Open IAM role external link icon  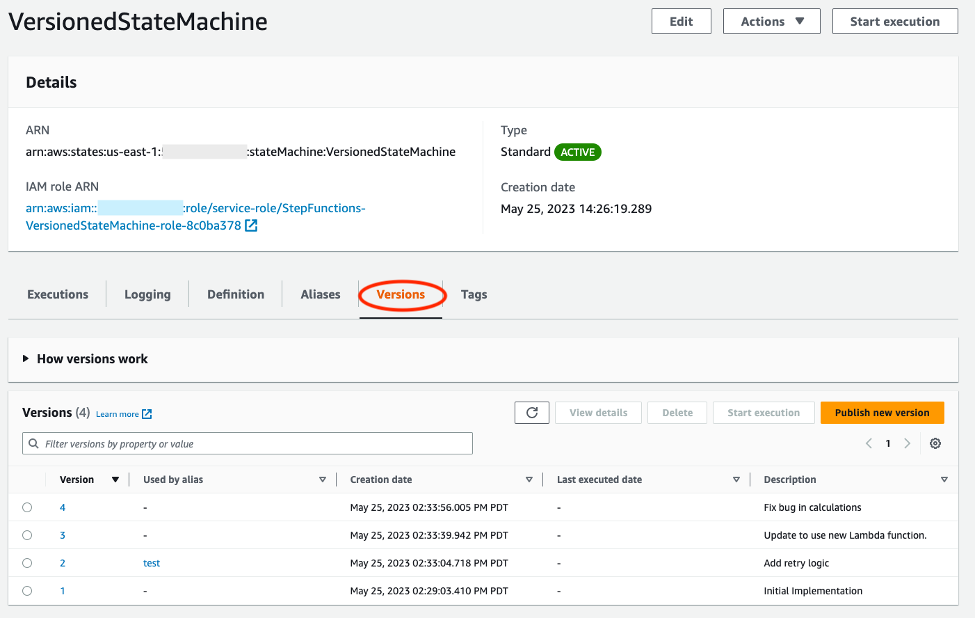pos(251,226)
